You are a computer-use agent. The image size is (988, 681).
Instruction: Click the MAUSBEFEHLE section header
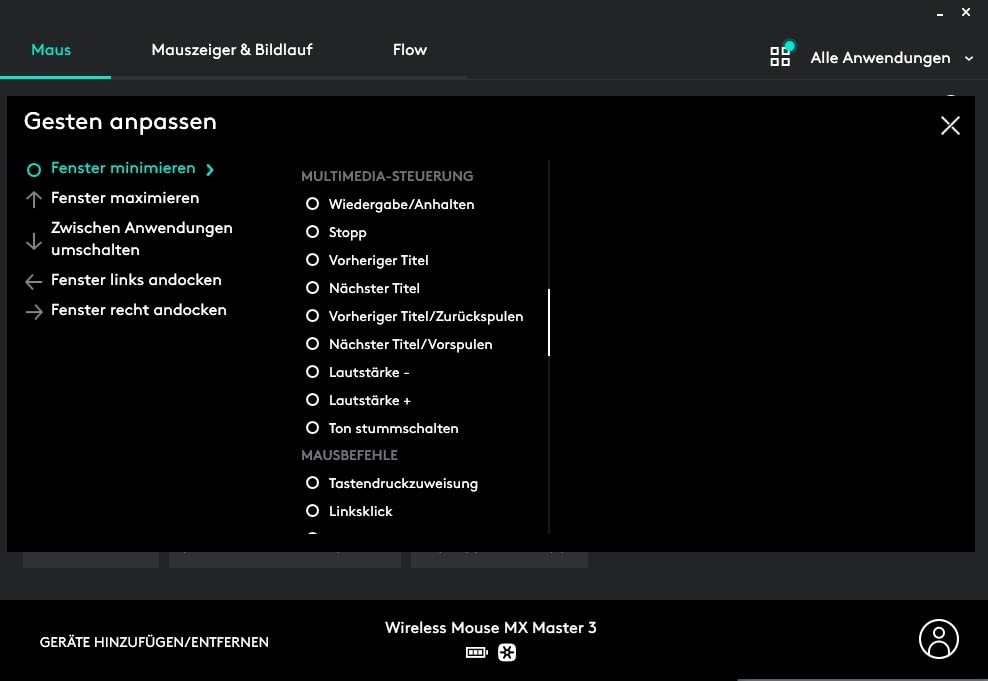pos(349,455)
